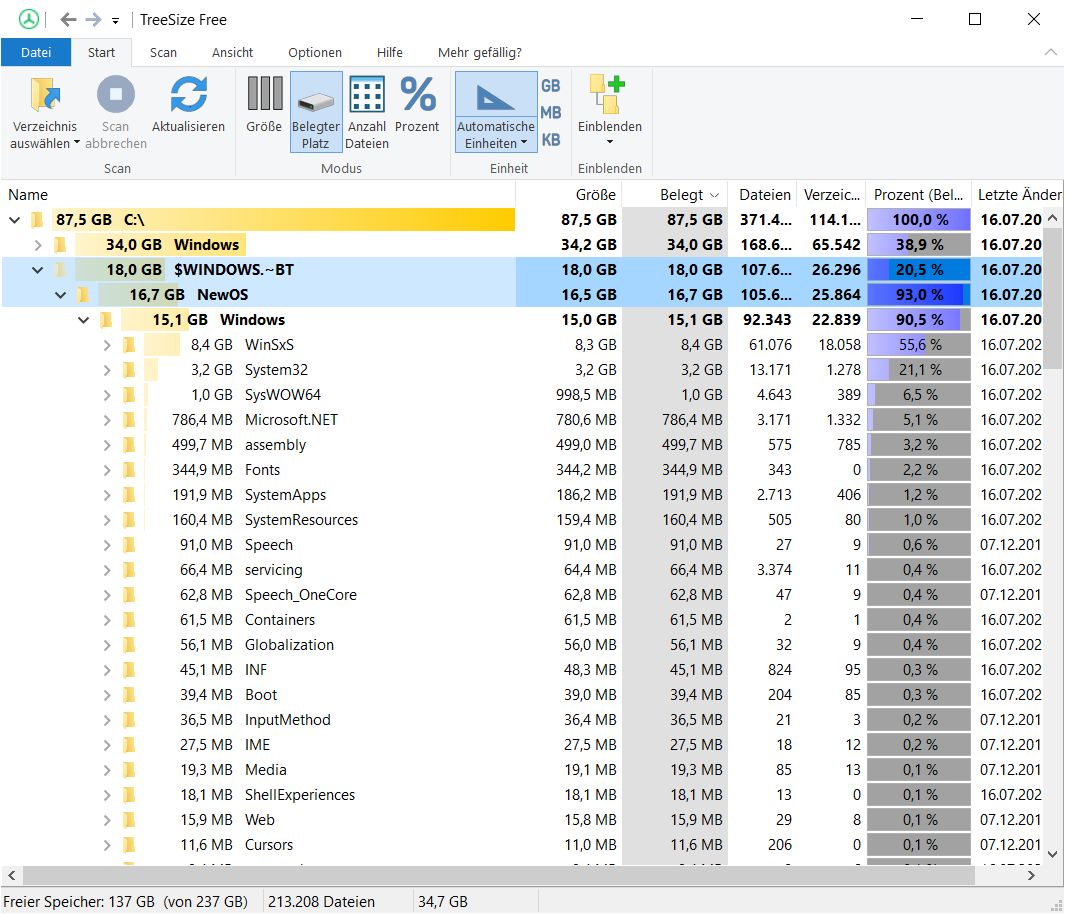This screenshot has height=914, width=1065.
Task: Switch to the Scan ribbon tab
Action: [163, 52]
